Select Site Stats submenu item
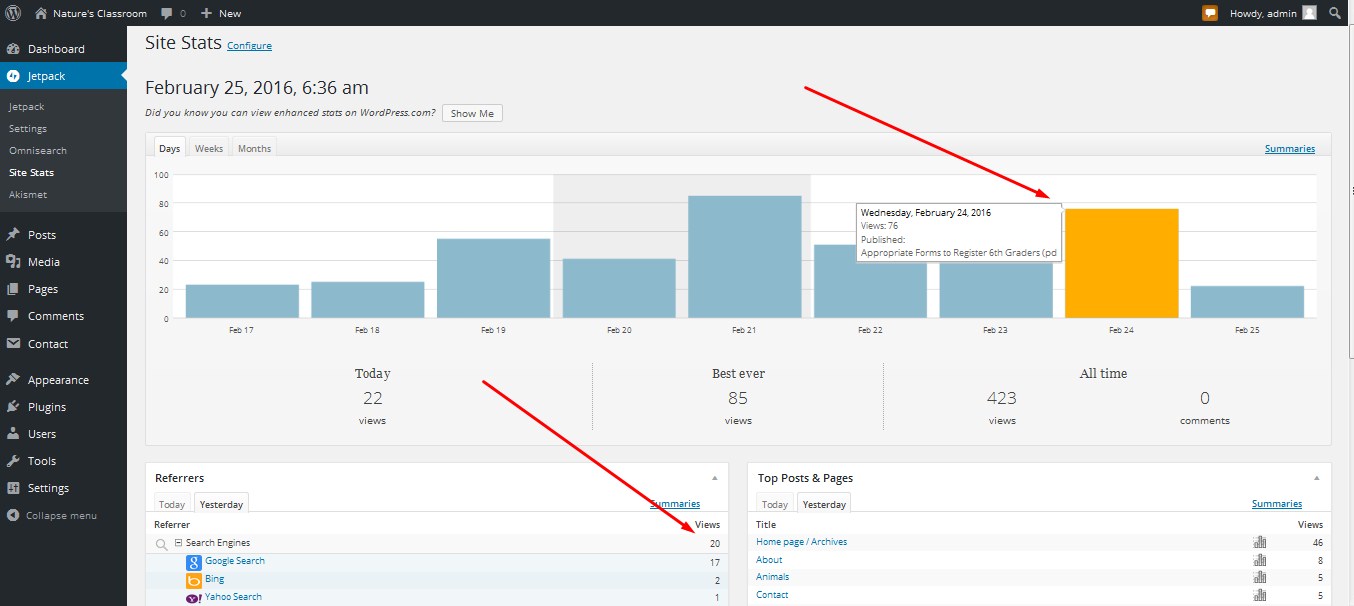Viewport: 1354px width, 606px height. coord(31,172)
